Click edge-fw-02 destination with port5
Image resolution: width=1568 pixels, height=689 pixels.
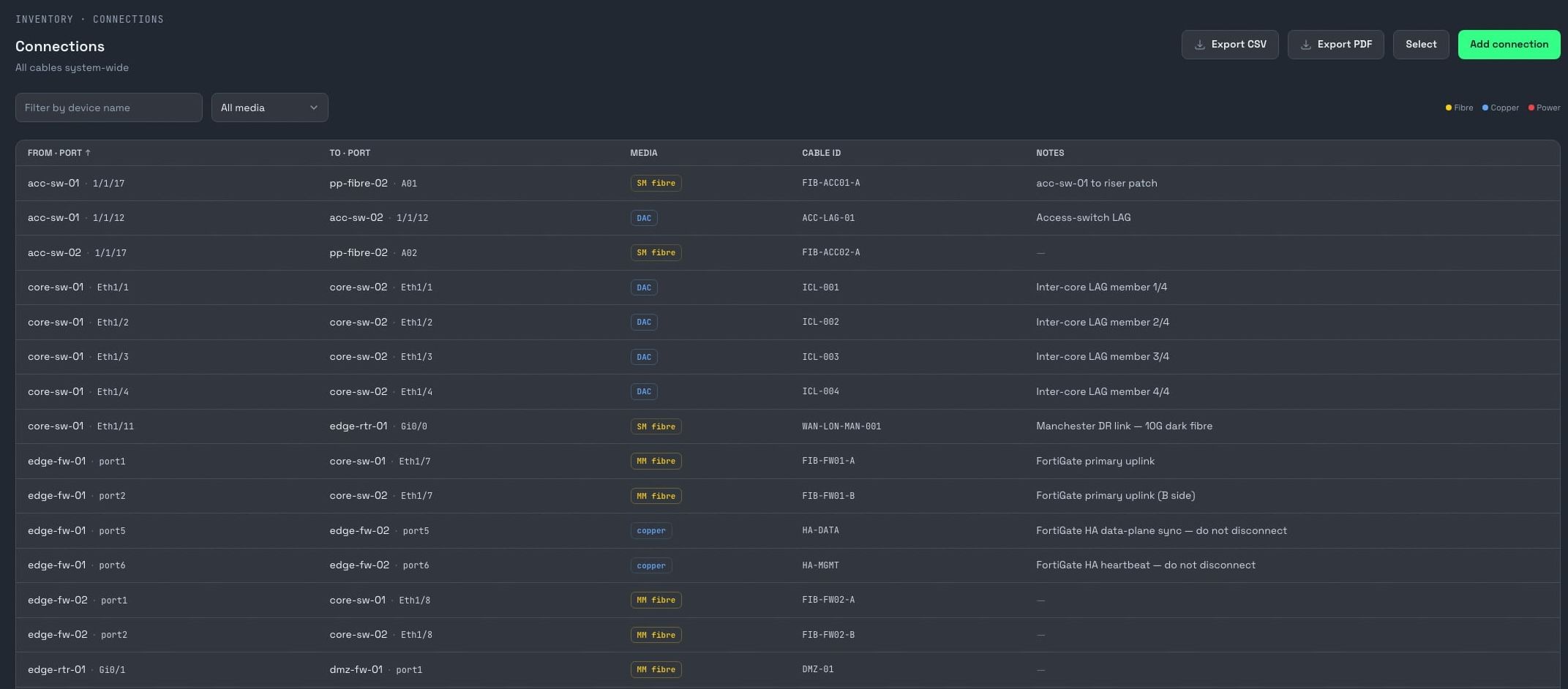click(x=359, y=530)
